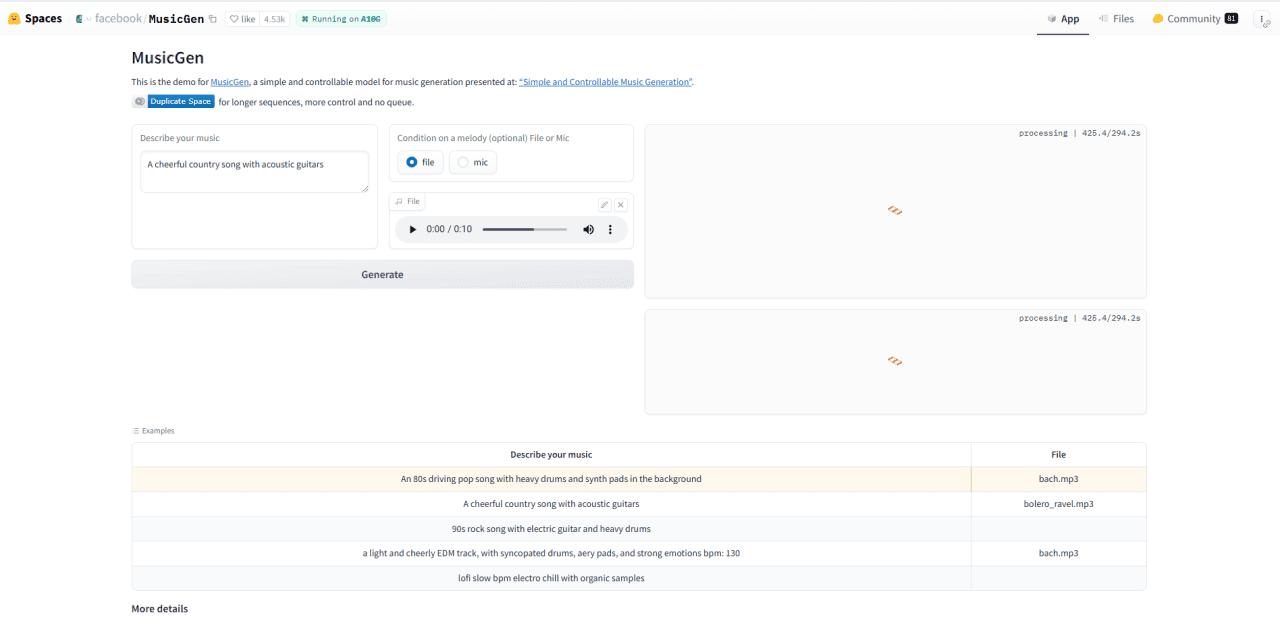
Task: Click the Running on A10G status badge
Action: (x=341, y=19)
